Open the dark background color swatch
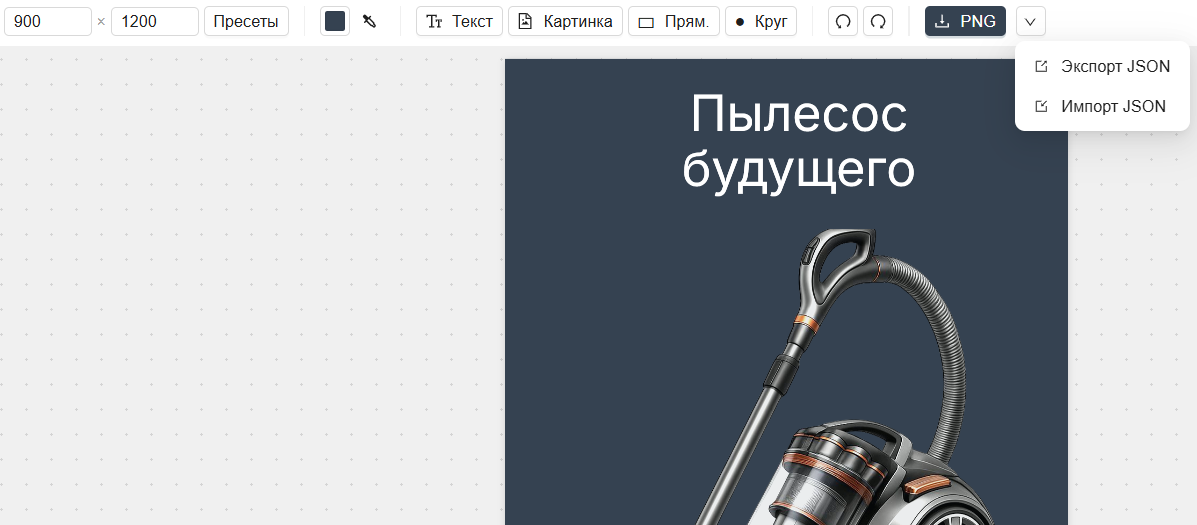 coord(335,21)
